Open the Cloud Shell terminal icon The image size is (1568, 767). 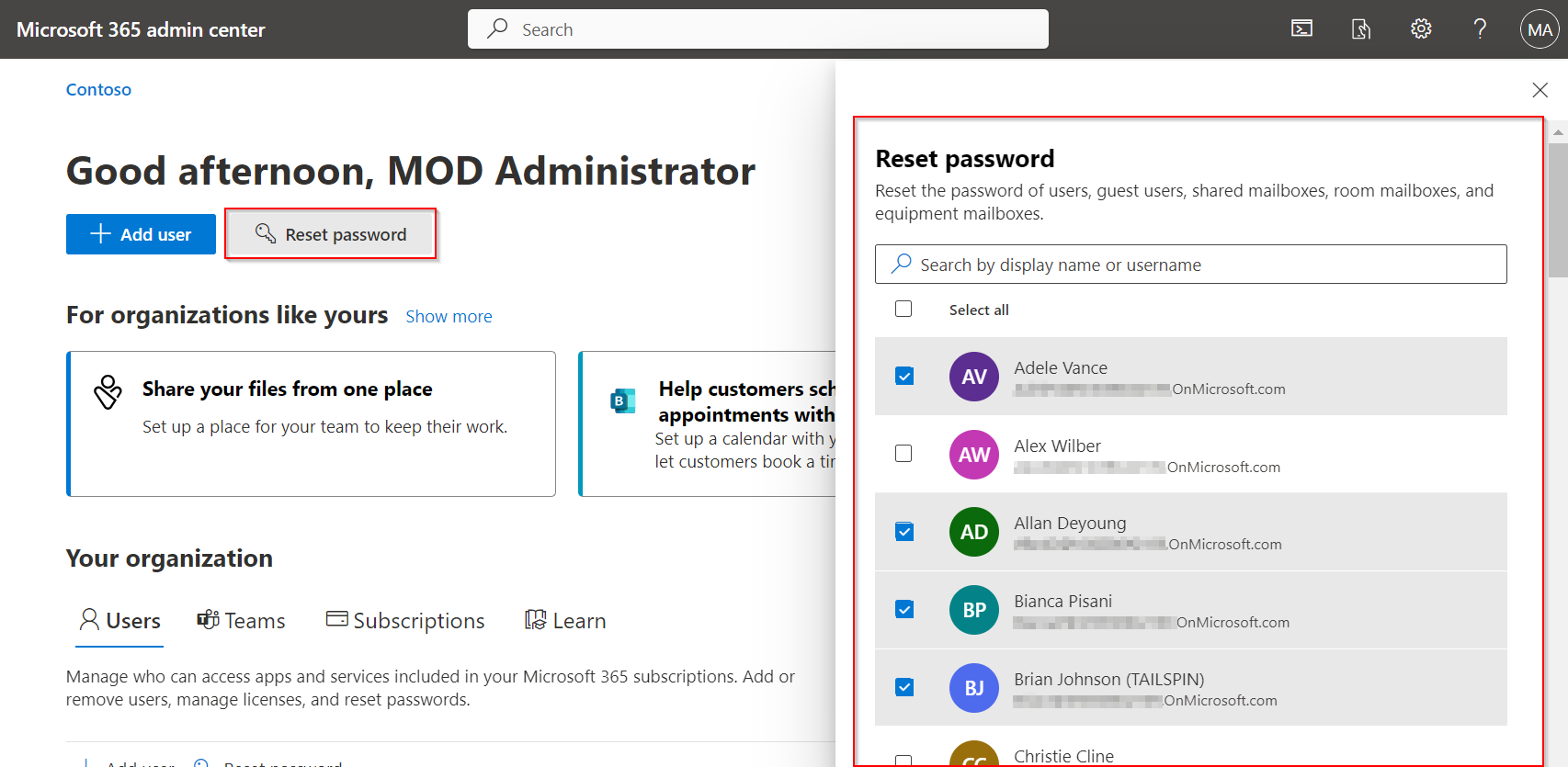tap(1301, 29)
